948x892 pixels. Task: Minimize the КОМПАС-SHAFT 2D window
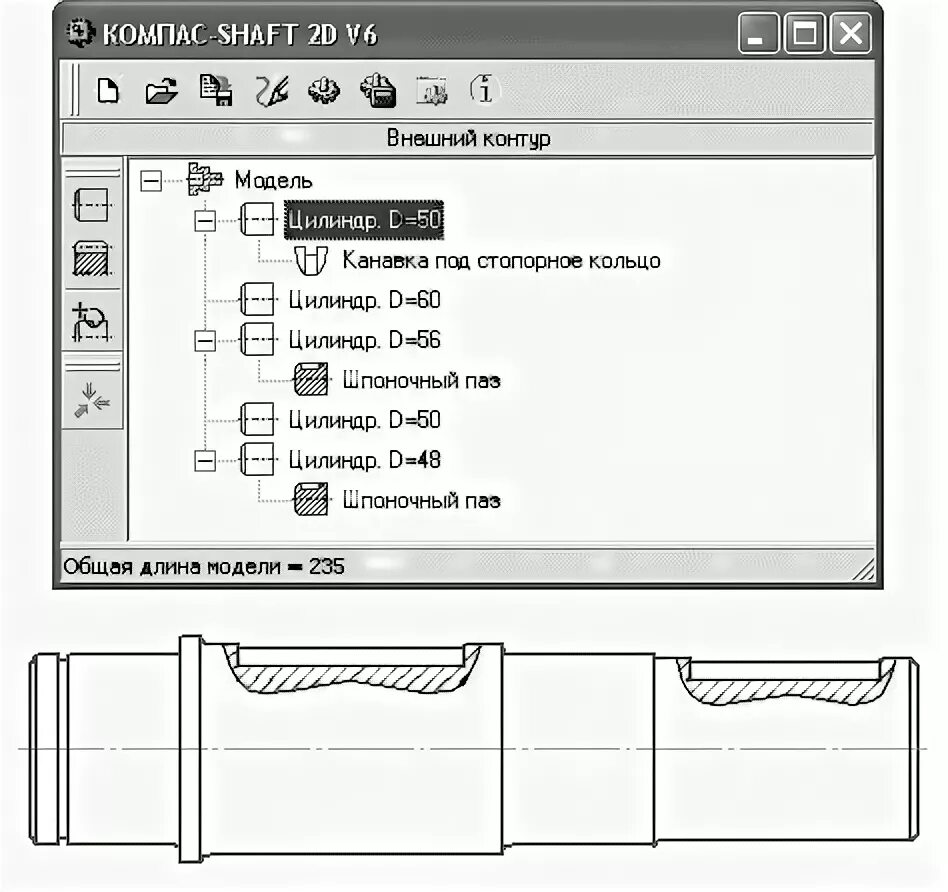758,33
